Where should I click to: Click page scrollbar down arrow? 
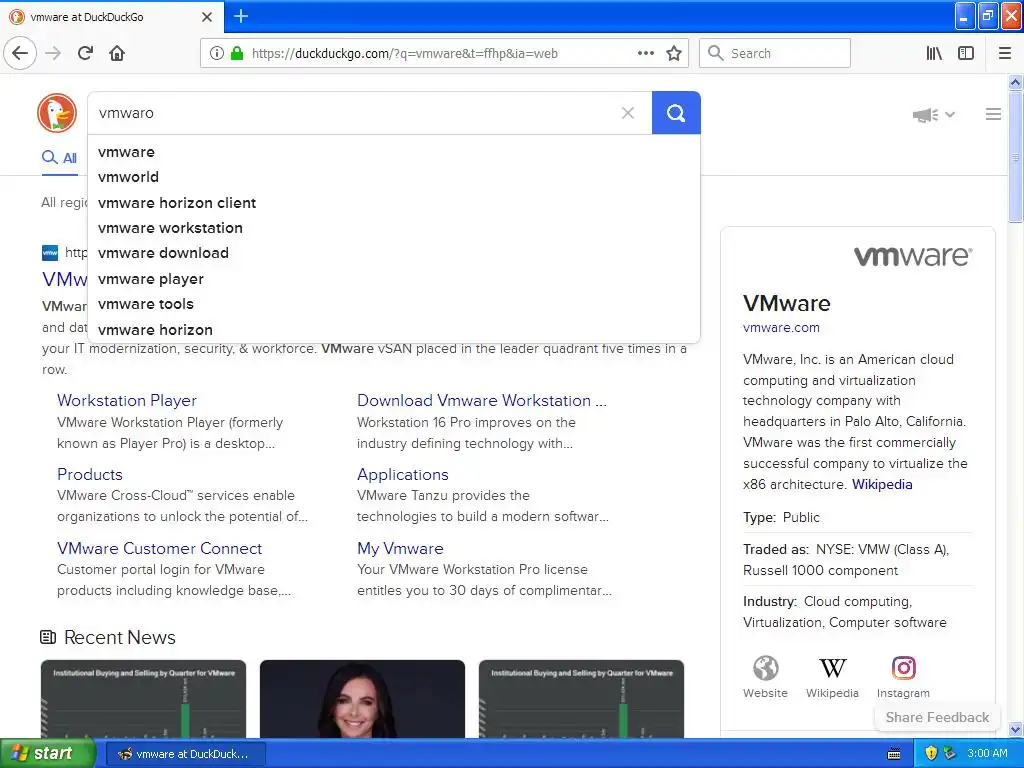tap(1016, 729)
